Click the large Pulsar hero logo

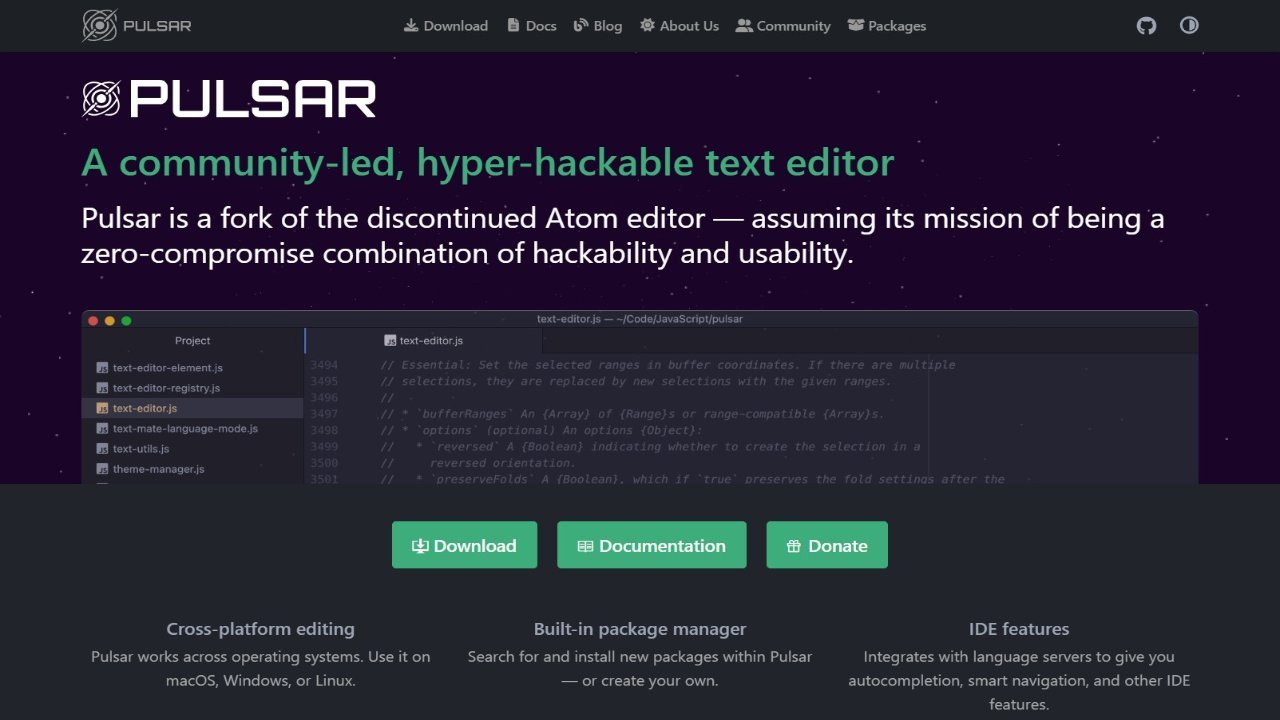pyautogui.click(x=229, y=99)
